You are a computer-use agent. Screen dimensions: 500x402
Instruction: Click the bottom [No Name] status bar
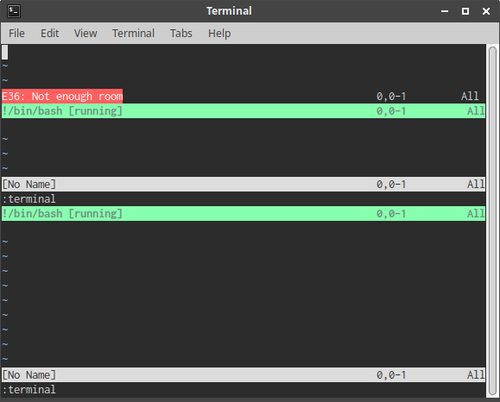tap(243, 375)
